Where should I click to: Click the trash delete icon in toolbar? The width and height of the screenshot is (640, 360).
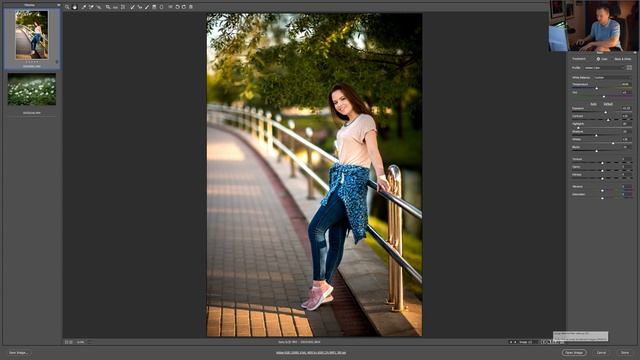pyautogui.click(x=191, y=7)
